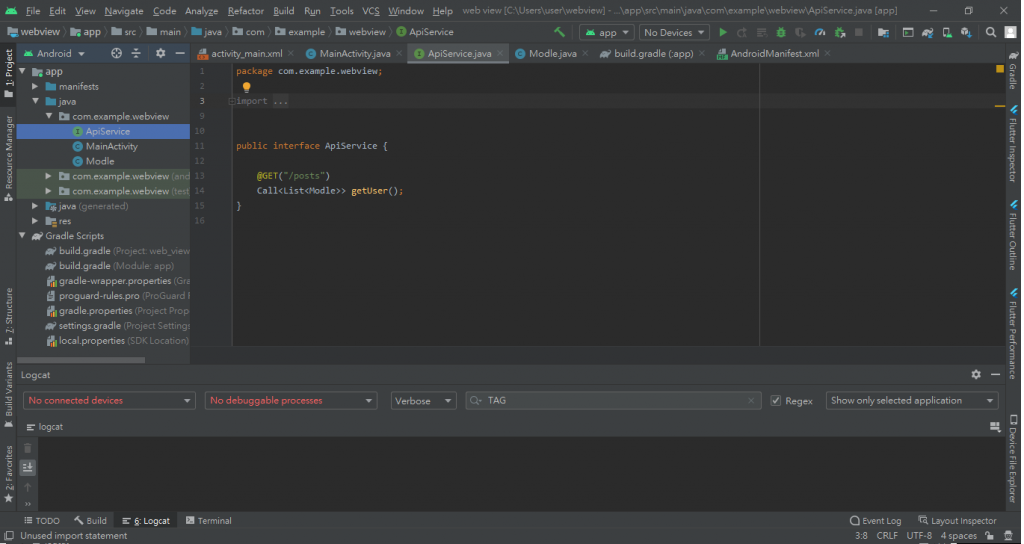This screenshot has height=544, width=1024.
Task: Click the Run Anything terminal window icon
Action: coord(908,32)
